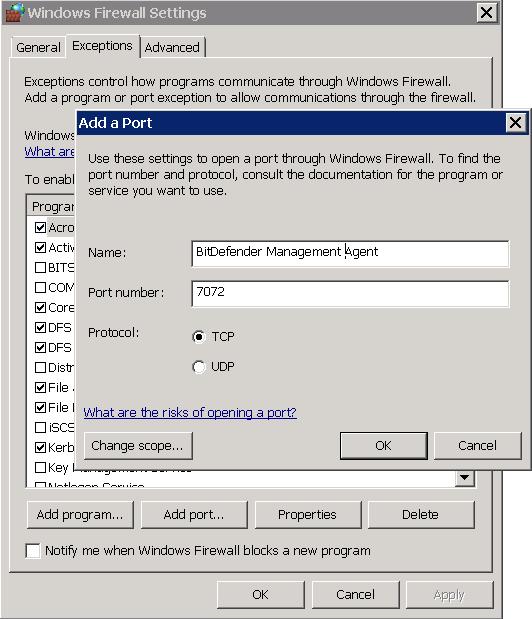Click the Windows Firewall title bar icon
This screenshot has width=532, height=619.
(x=14, y=13)
